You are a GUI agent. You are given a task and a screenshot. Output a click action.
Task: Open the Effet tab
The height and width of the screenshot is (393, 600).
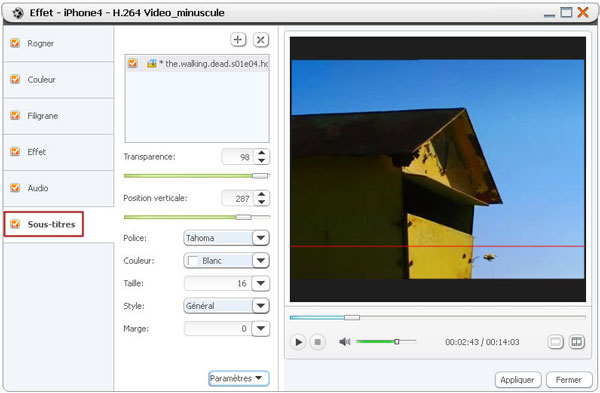coord(59,152)
